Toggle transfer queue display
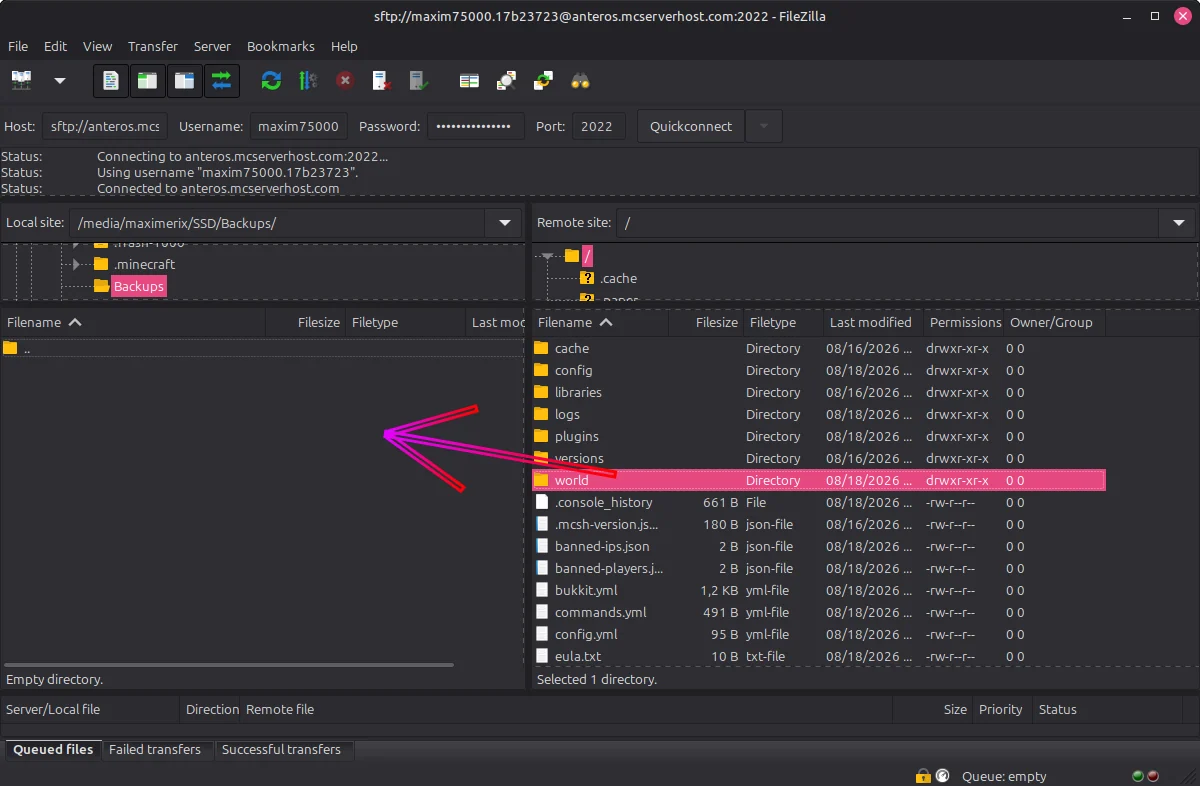Viewport: 1200px width, 786px height. (221, 81)
